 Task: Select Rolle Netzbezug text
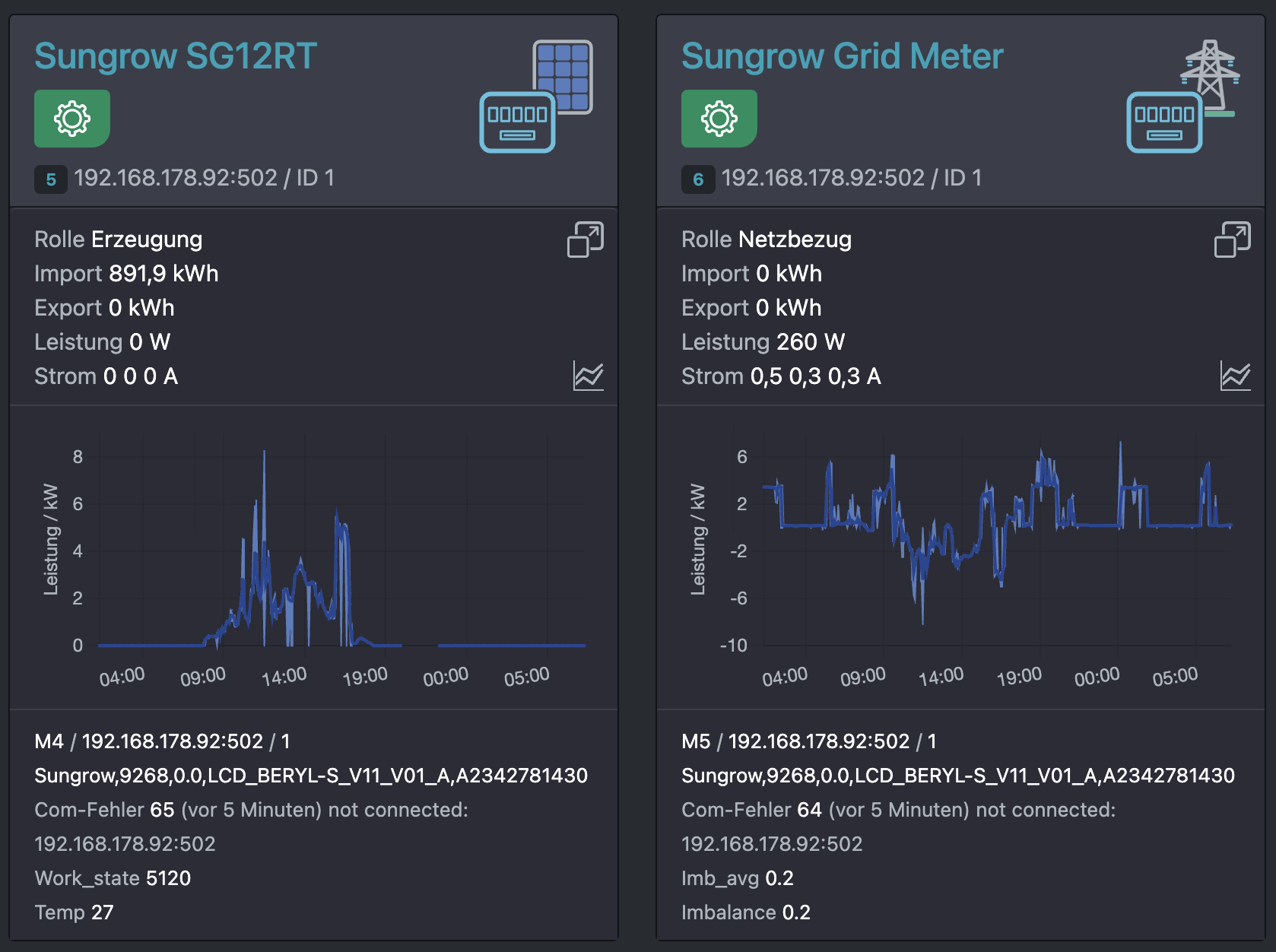[767, 240]
